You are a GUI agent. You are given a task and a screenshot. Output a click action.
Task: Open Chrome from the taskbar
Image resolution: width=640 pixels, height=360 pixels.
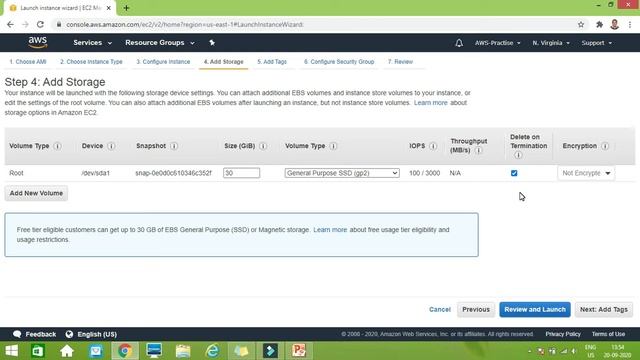(x=125, y=351)
